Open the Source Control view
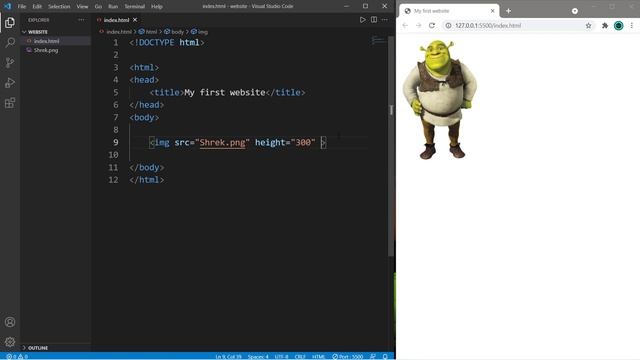The width and height of the screenshot is (640, 360). (10, 62)
